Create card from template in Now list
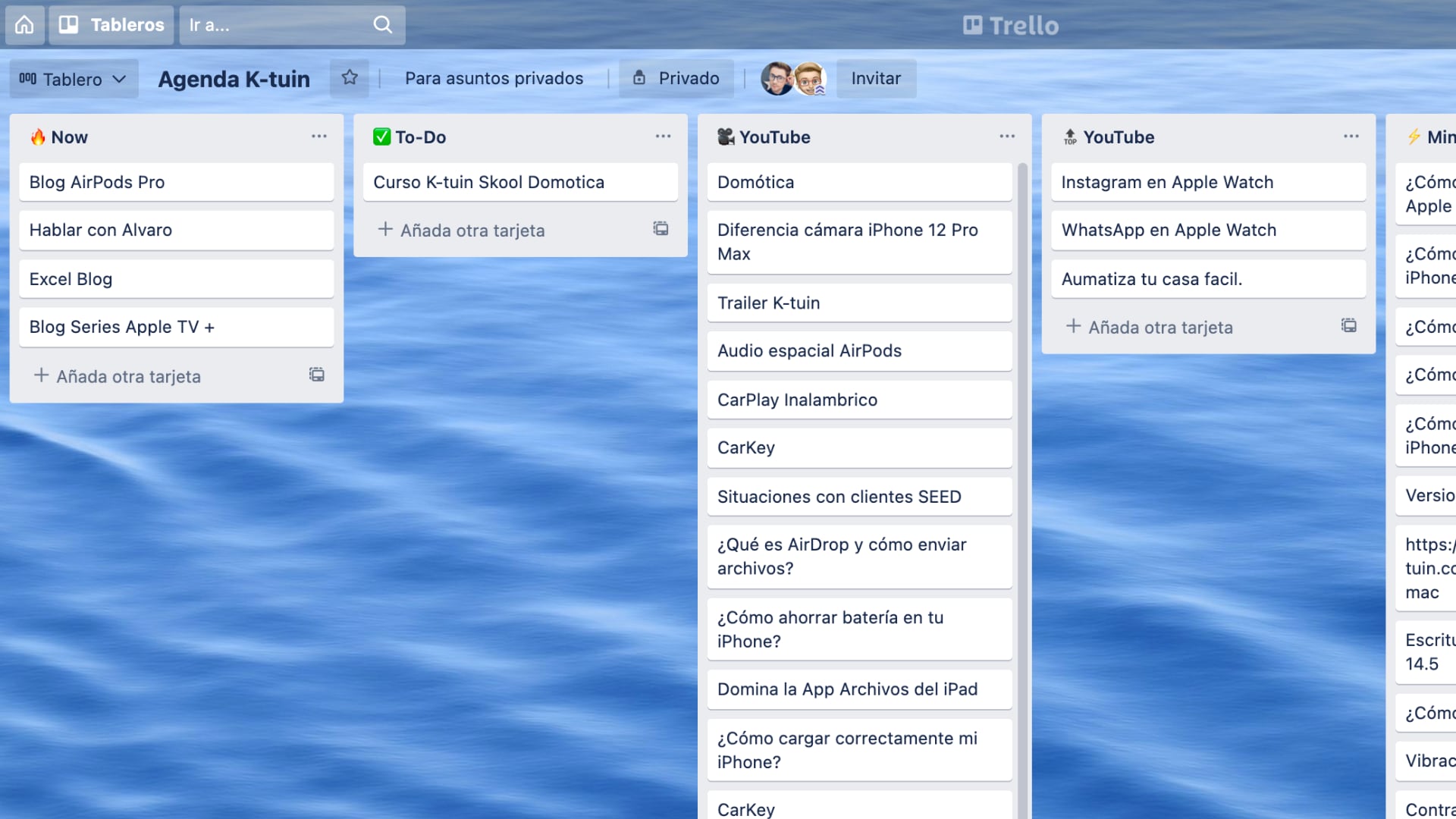Viewport: 1456px width, 819px height. (317, 375)
